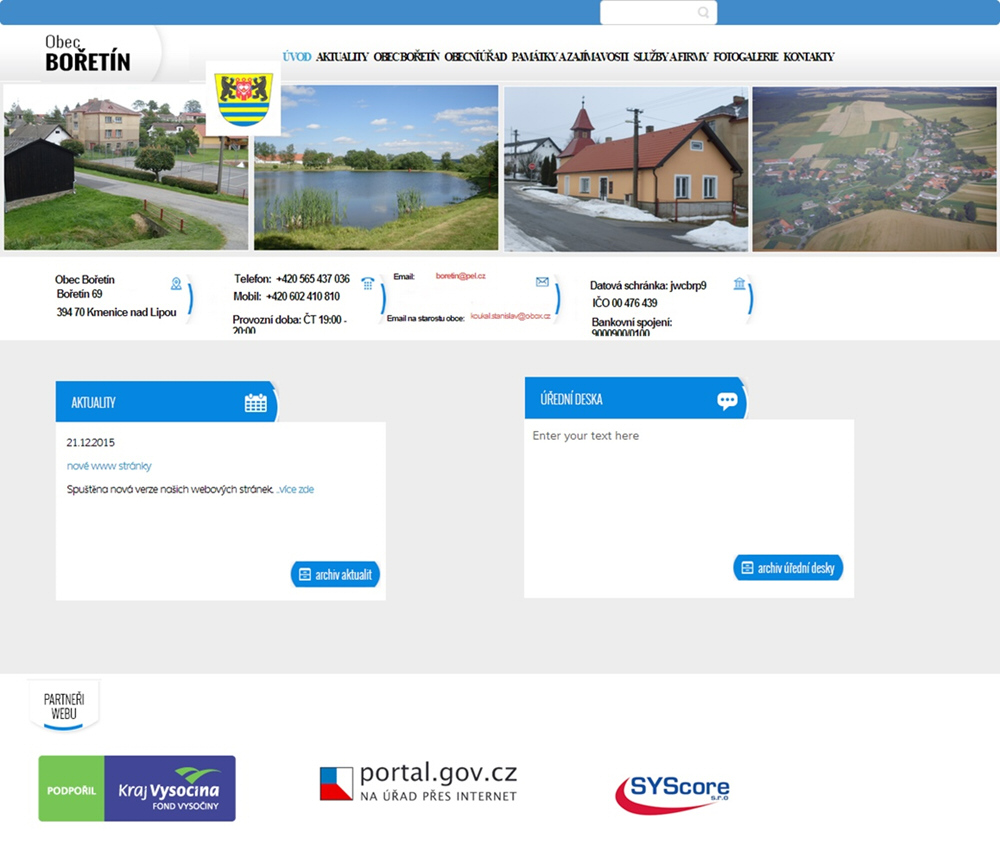Click the speech bubble icon in Úřední deska

point(727,400)
